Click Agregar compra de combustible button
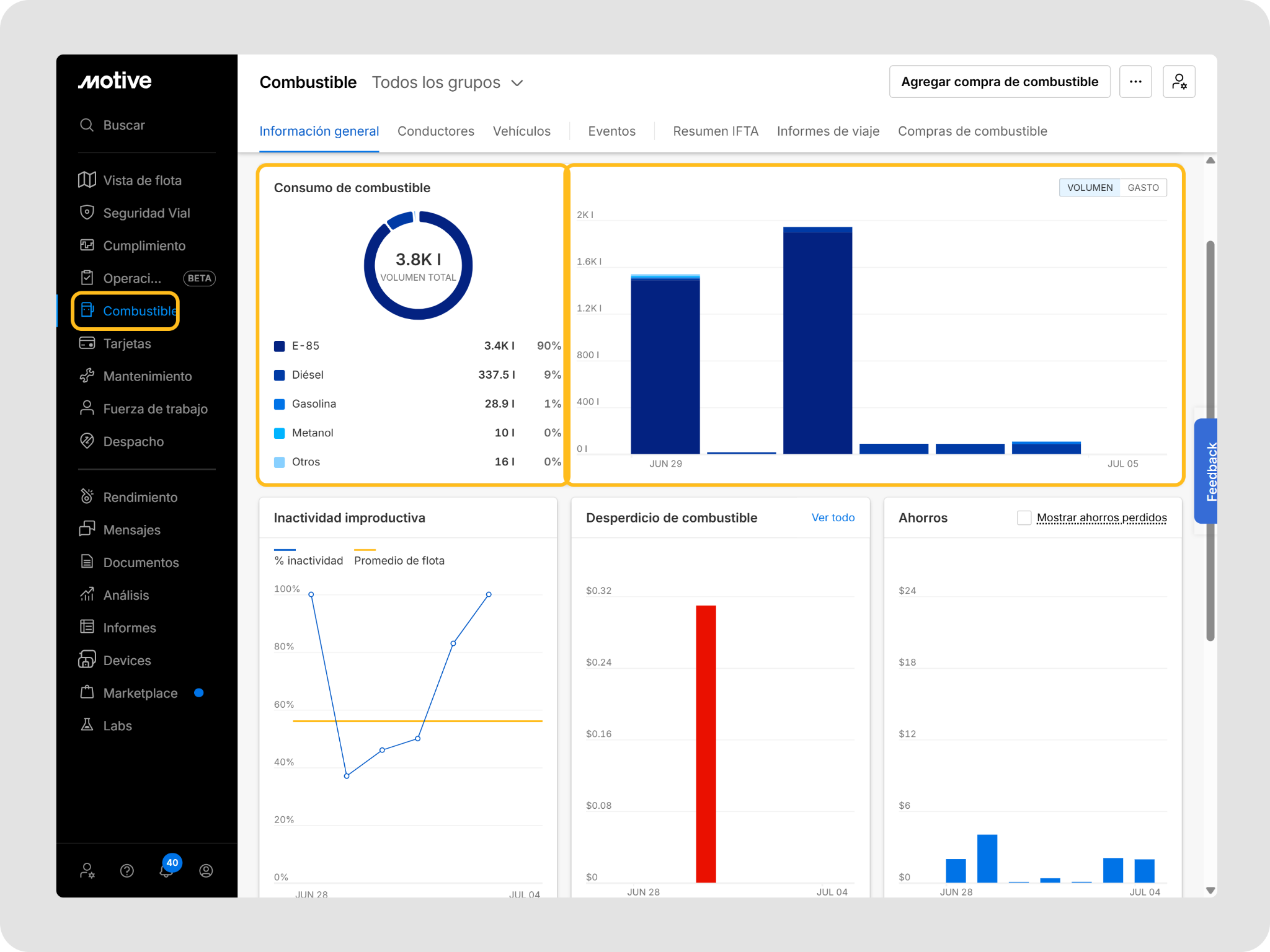Screen dimensions: 1270x952 point(1000,82)
